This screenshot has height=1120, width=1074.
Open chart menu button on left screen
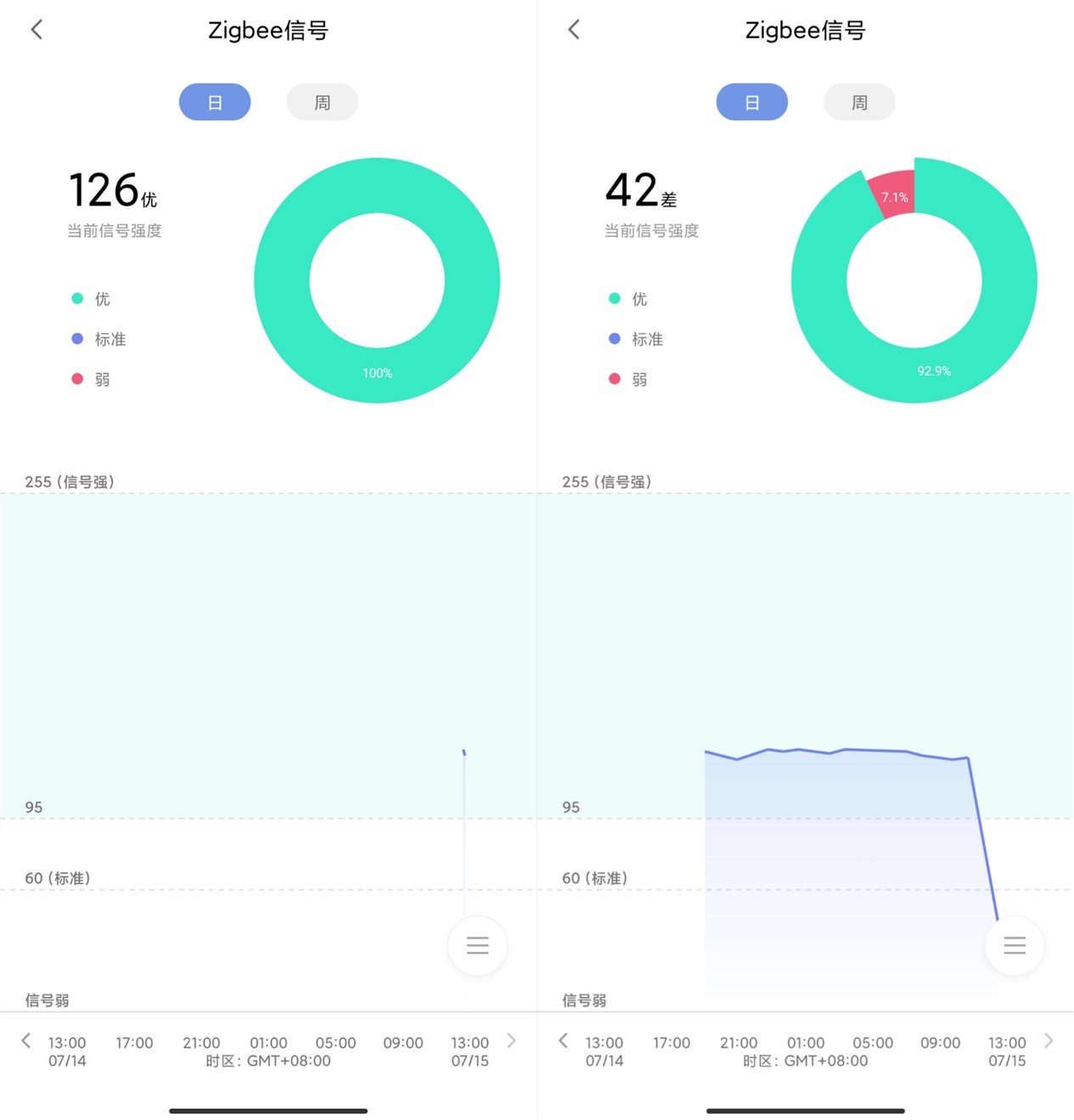[x=478, y=945]
